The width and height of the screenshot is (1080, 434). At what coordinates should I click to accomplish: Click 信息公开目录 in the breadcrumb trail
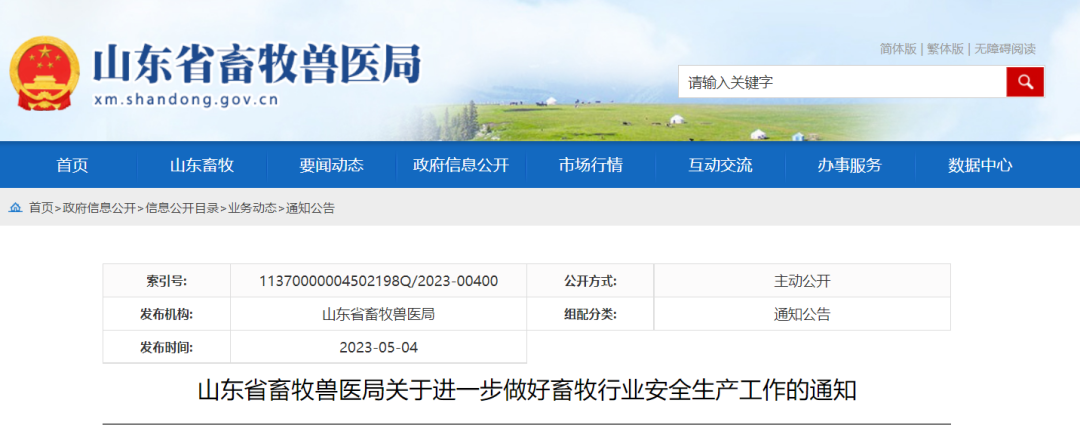pos(182,208)
